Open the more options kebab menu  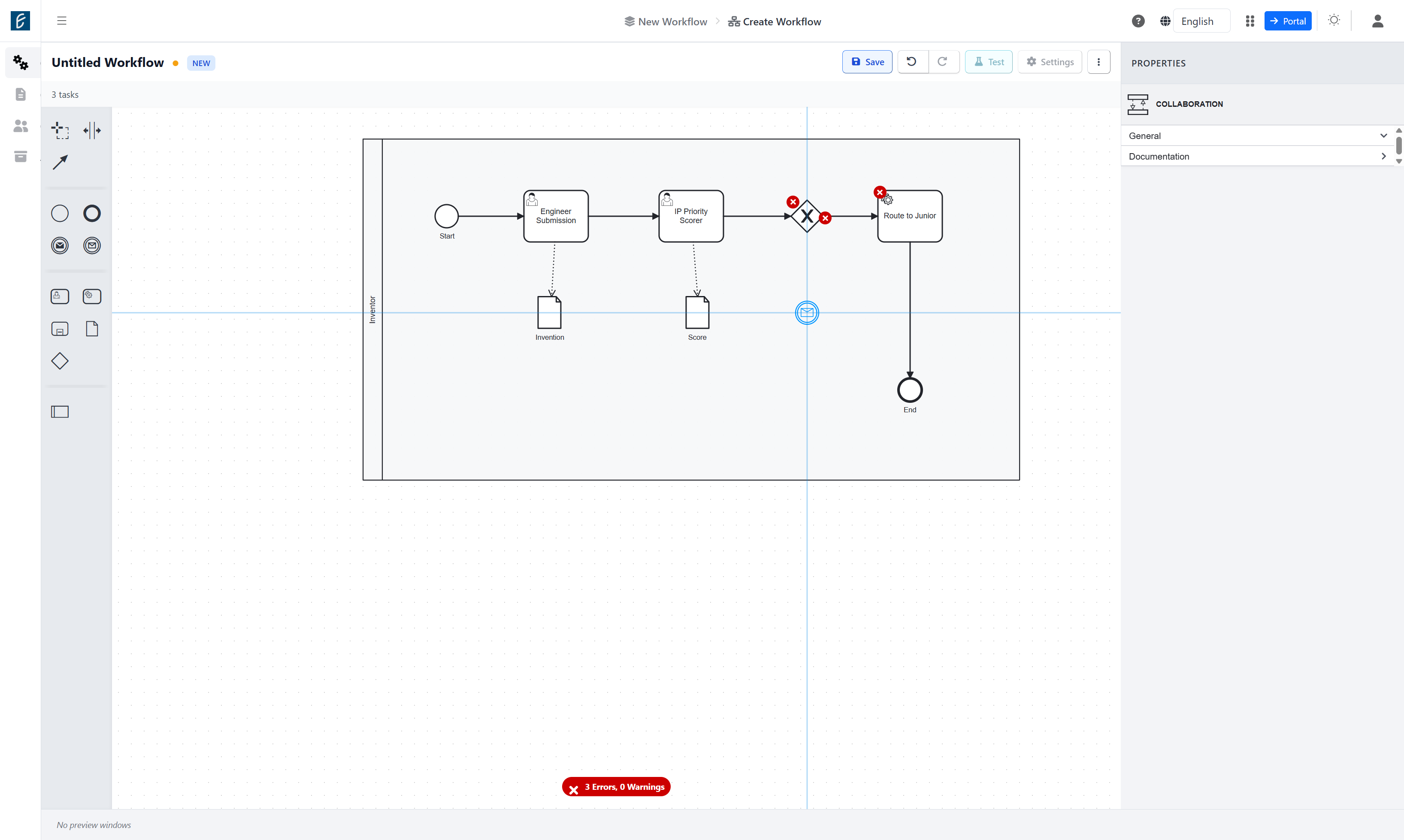pos(1099,62)
